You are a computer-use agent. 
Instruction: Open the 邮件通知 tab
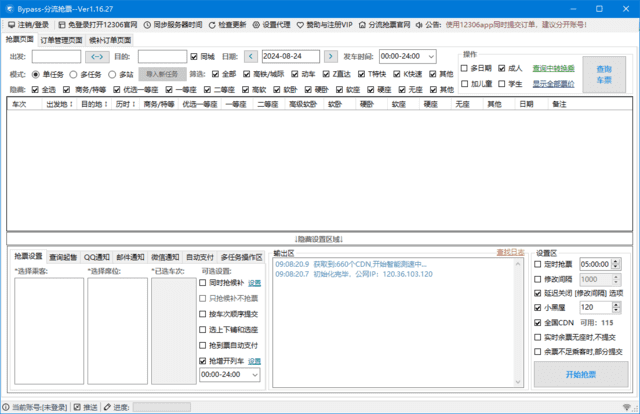coord(129,257)
